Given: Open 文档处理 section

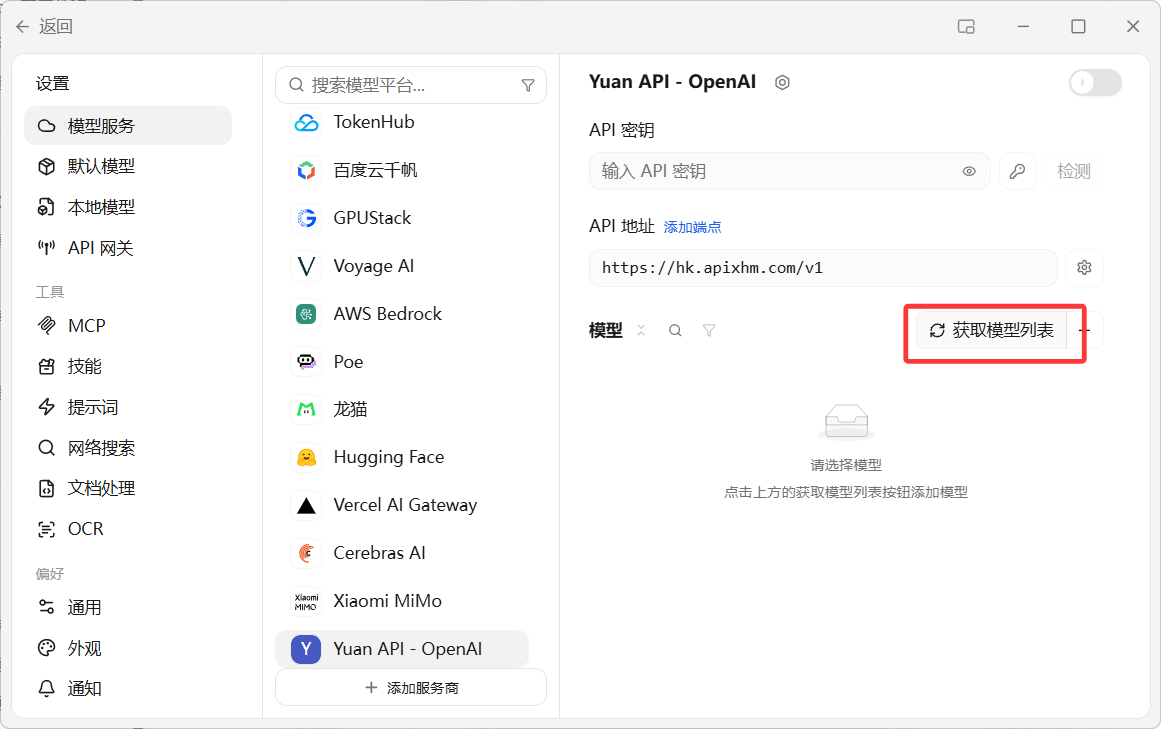Looking at the screenshot, I should 128,488.
